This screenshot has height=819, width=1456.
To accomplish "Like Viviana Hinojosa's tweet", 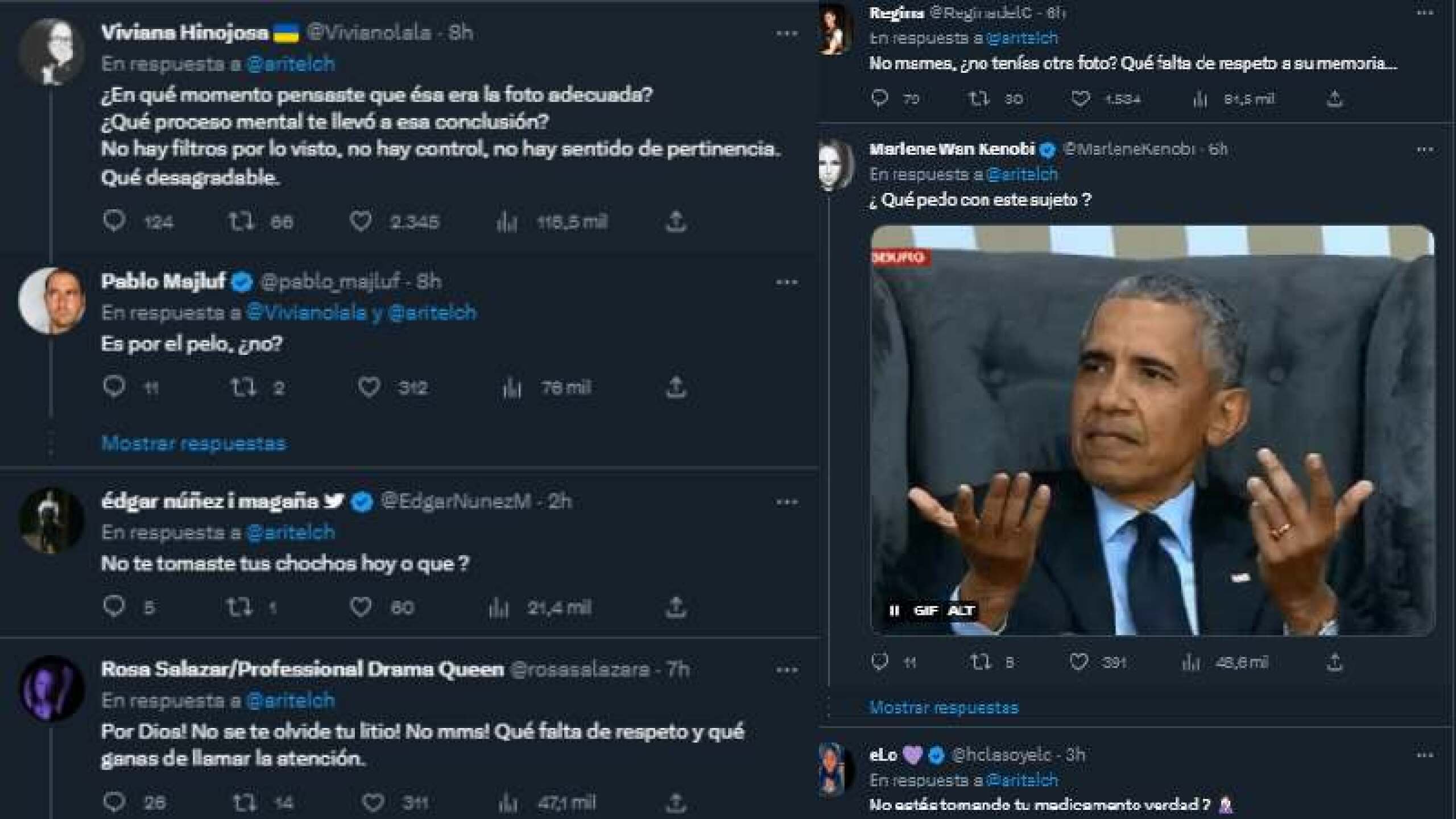I will [361, 221].
